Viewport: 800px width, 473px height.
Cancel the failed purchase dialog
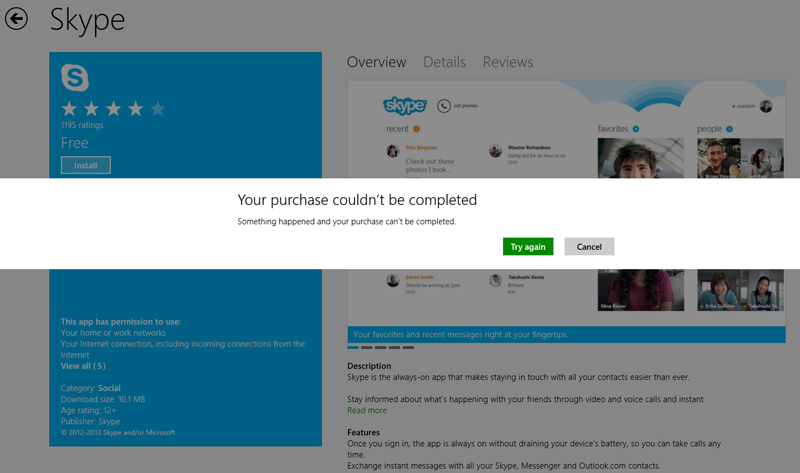point(589,246)
